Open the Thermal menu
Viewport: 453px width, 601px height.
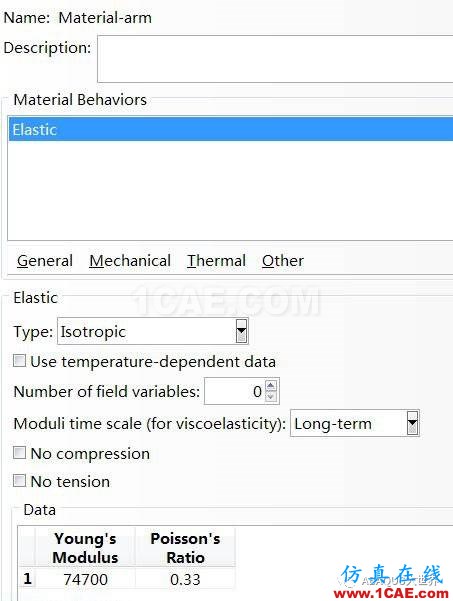point(216,261)
